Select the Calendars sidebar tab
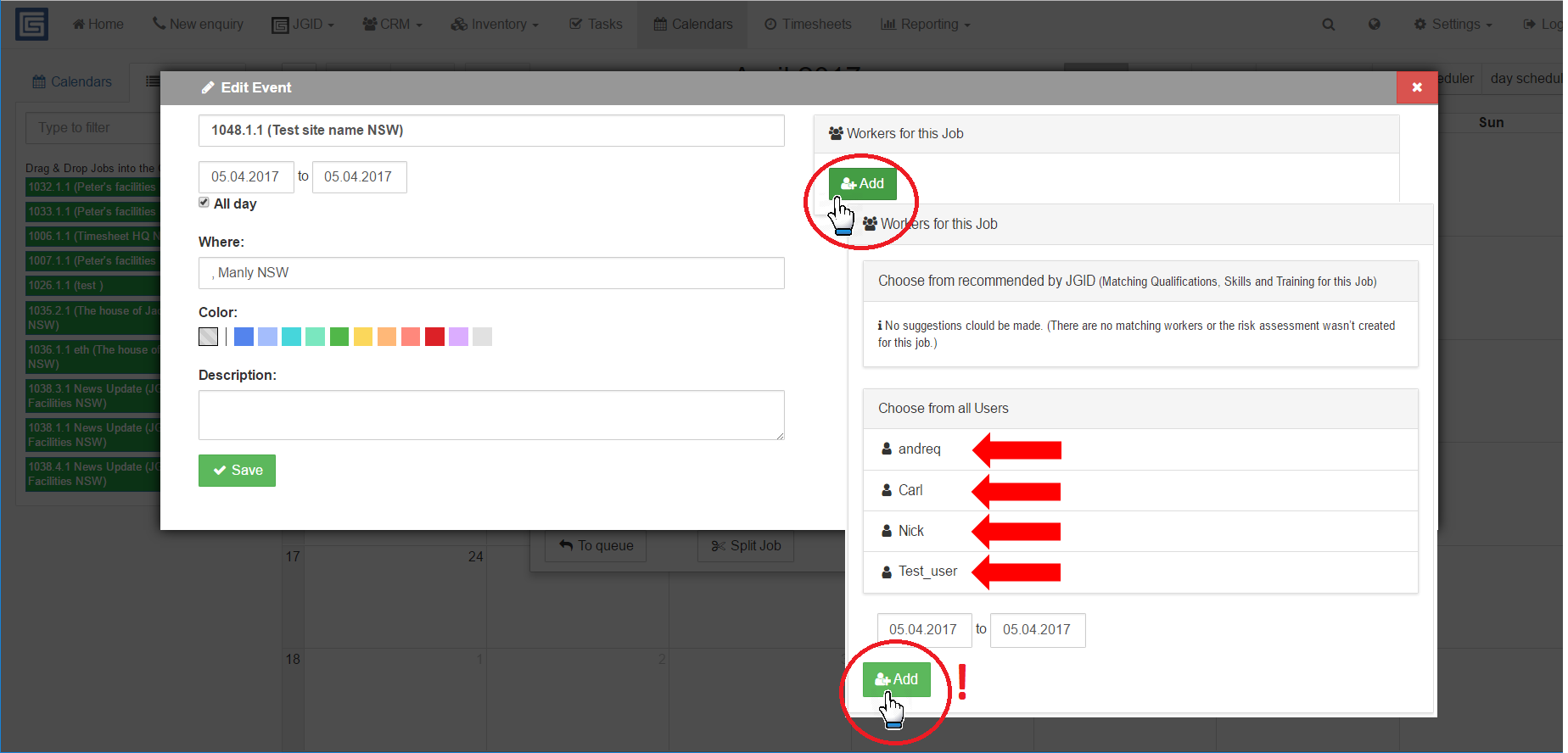Screen dimensions: 1568x753 pyautogui.click(x=72, y=81)
